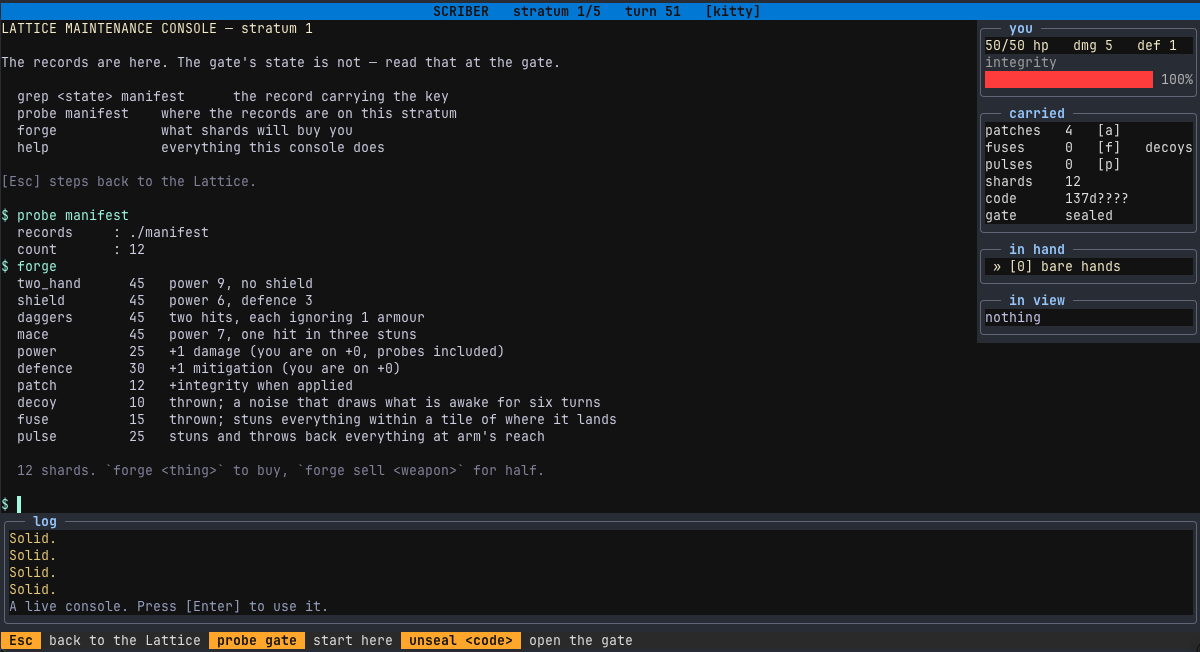Image resolution: width=1200 pixels, height=652 pixels.
Task: Click the shield forge row
Action: tap(165, 300)
